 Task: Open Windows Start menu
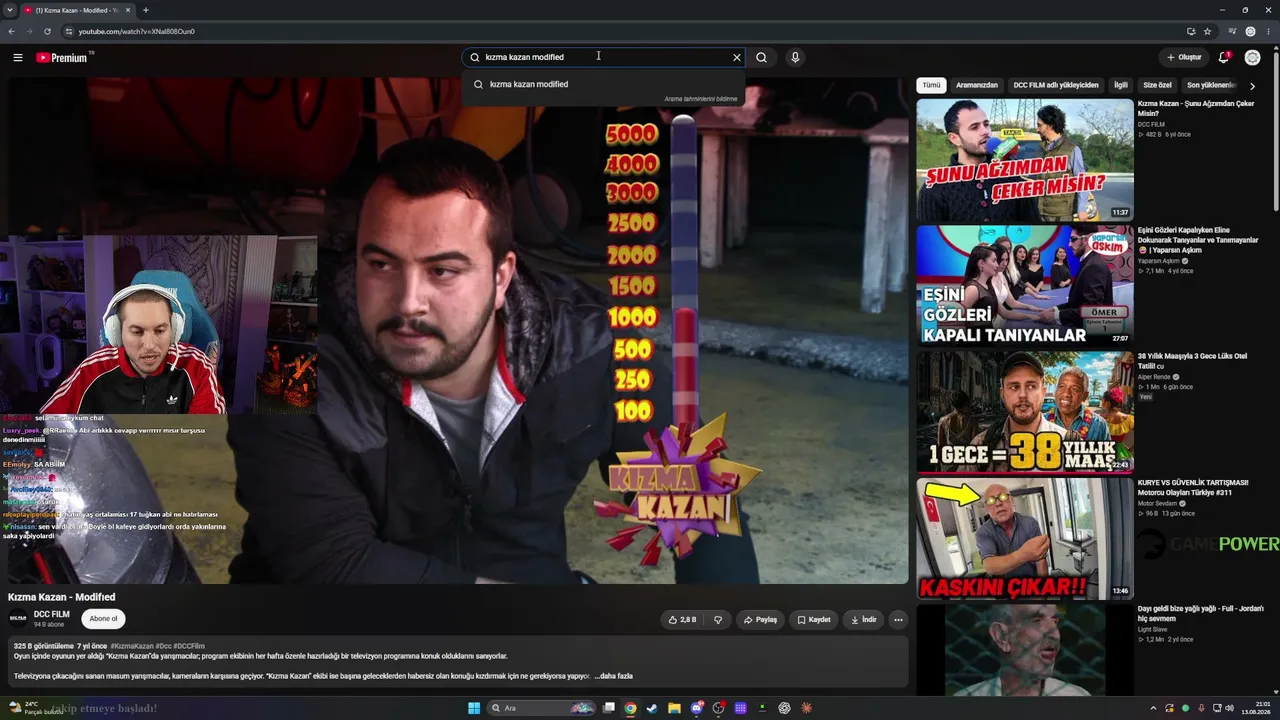(474, 708)
